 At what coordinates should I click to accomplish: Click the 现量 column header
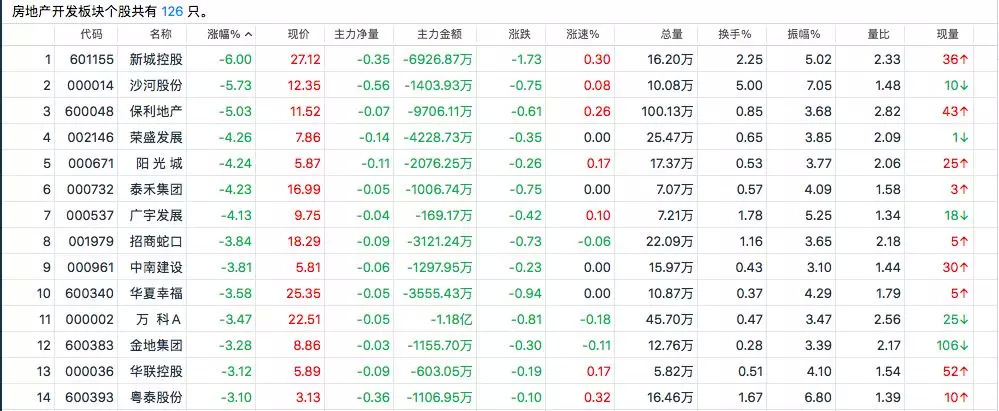point(950,34)
